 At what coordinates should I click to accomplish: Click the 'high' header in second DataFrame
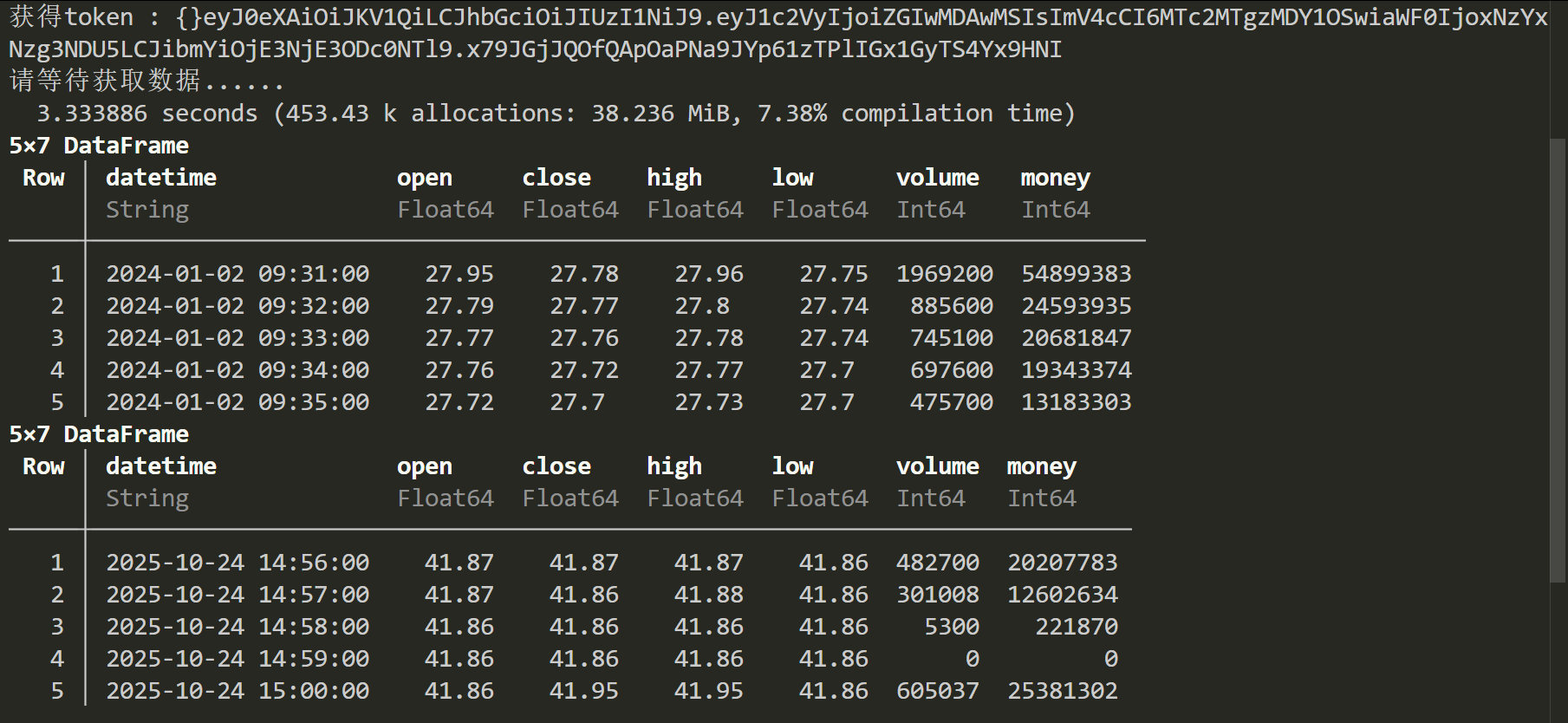pyautogui.click(x=674, y=466)
